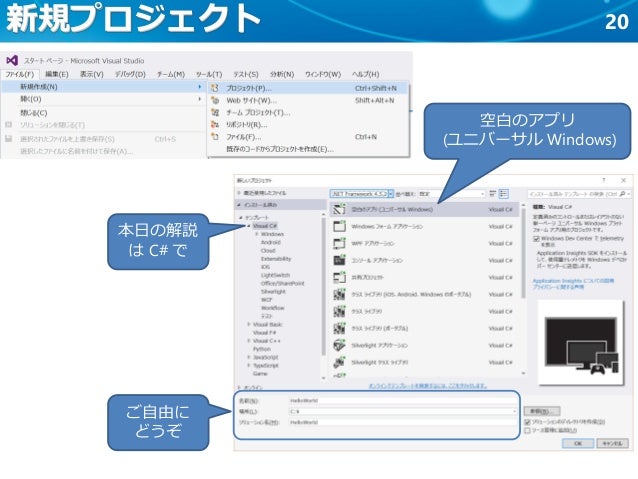Click the Web サイト(W) entry icon
Image resolution: width=638 pixels, height=479 pixels.
[x=215, y=100]
